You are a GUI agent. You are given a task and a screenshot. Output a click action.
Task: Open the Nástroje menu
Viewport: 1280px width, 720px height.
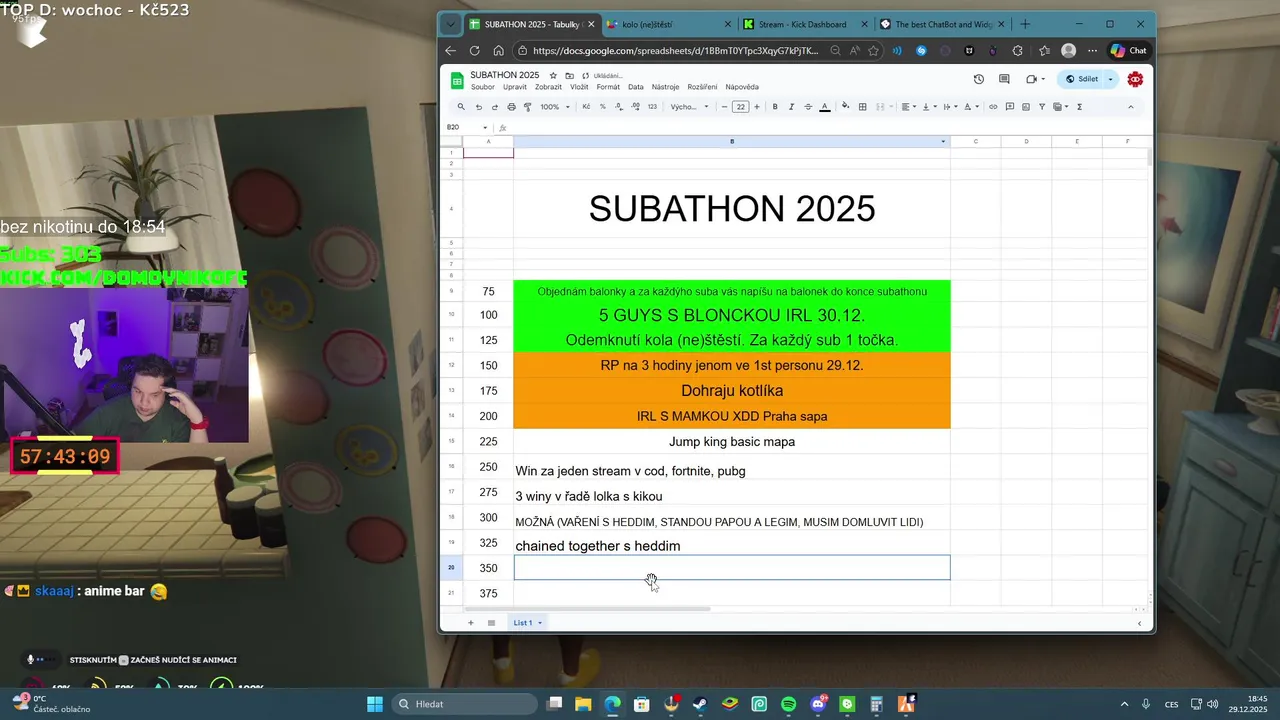[x=665, y=87]
